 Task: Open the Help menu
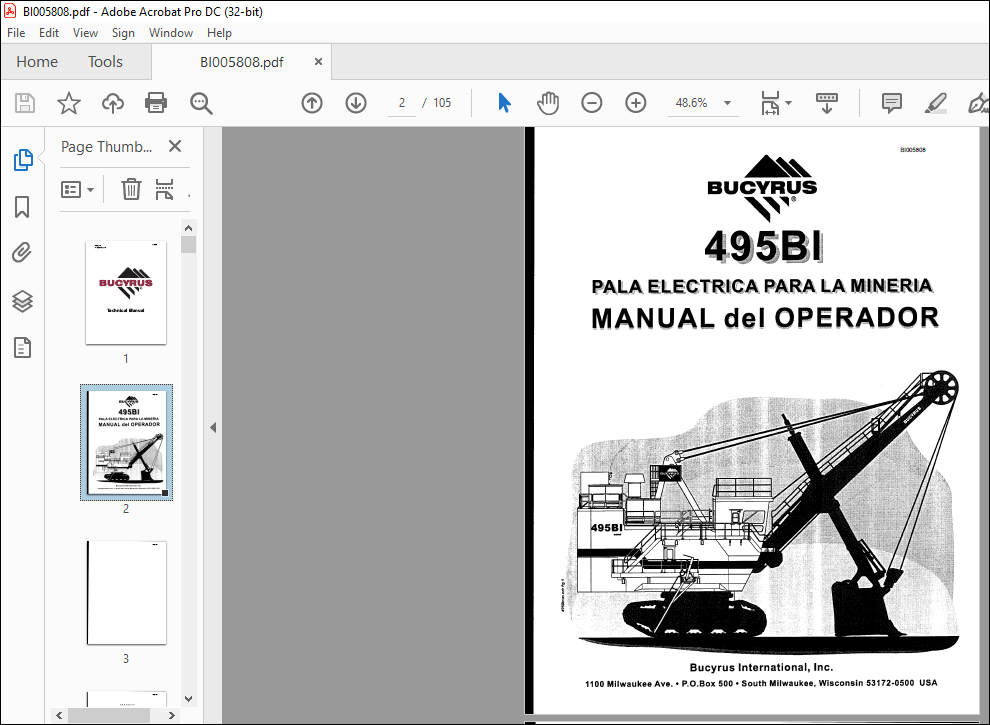219,33
